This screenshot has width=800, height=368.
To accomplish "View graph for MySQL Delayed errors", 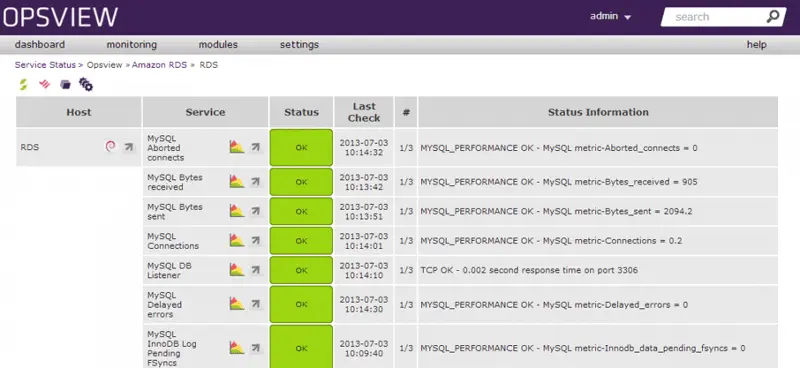I will click(237, 304).
